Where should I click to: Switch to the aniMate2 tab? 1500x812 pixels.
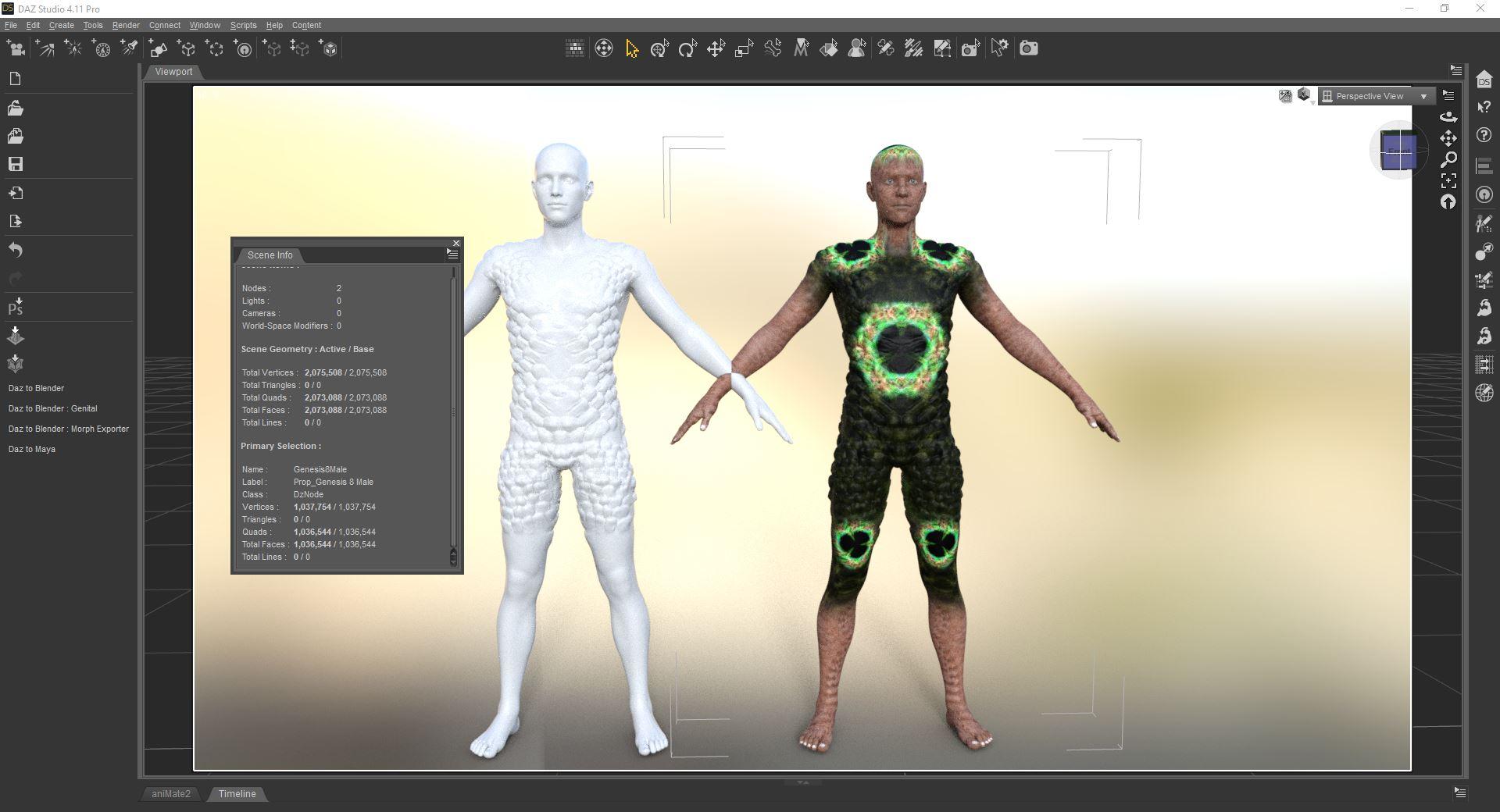pyautogui.click(x=171, y=794)
